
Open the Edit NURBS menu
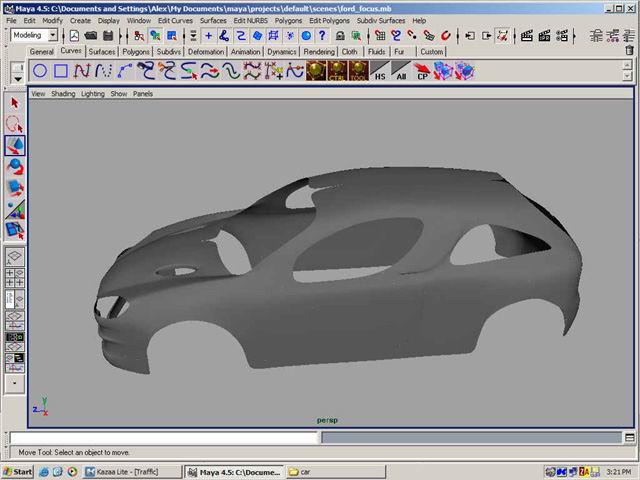tap(250, 20)
